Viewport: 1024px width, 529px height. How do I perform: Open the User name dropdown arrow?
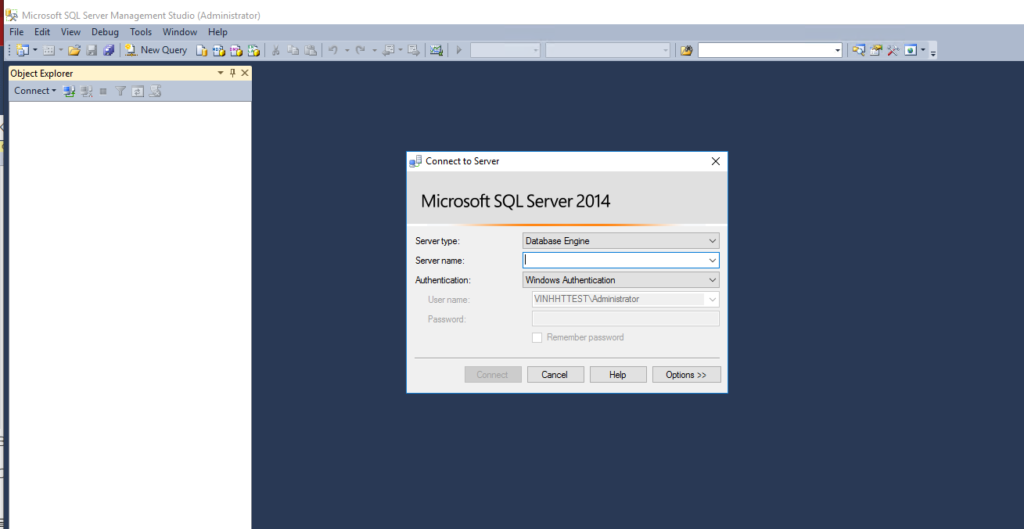712,300
